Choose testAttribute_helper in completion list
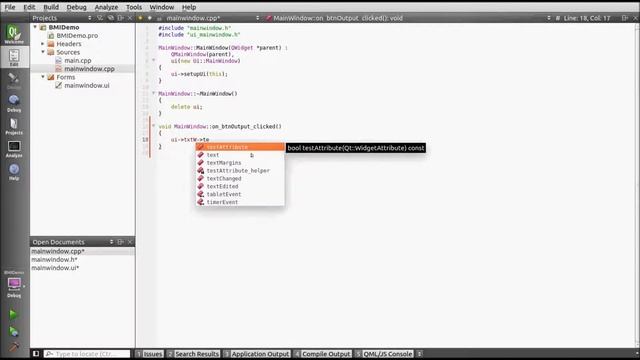 click(x=240, y=171)
